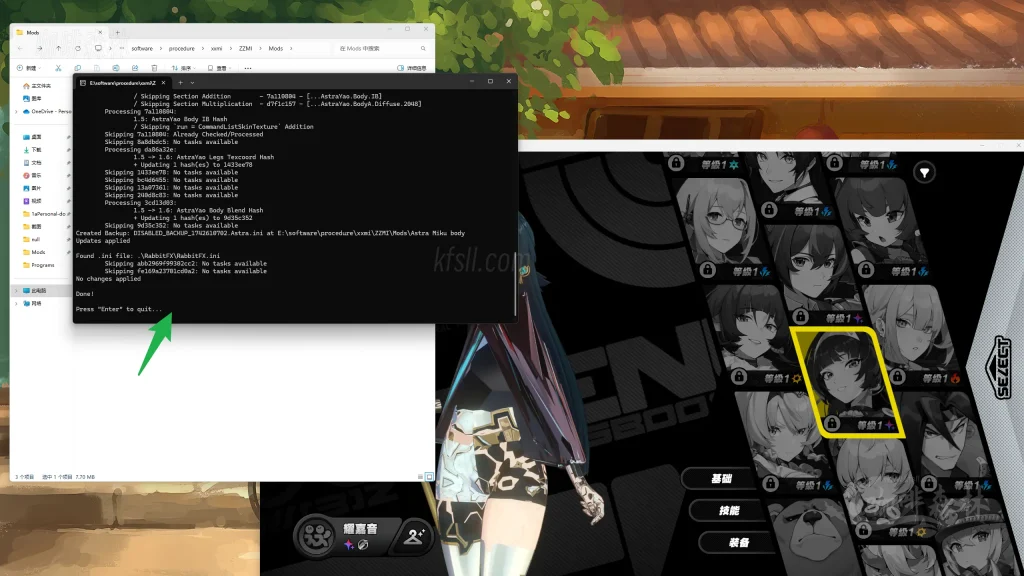Click the cut scissors icon in Explorer toolbar
This screenshot has width=1024, height=576.
(59, 68)
